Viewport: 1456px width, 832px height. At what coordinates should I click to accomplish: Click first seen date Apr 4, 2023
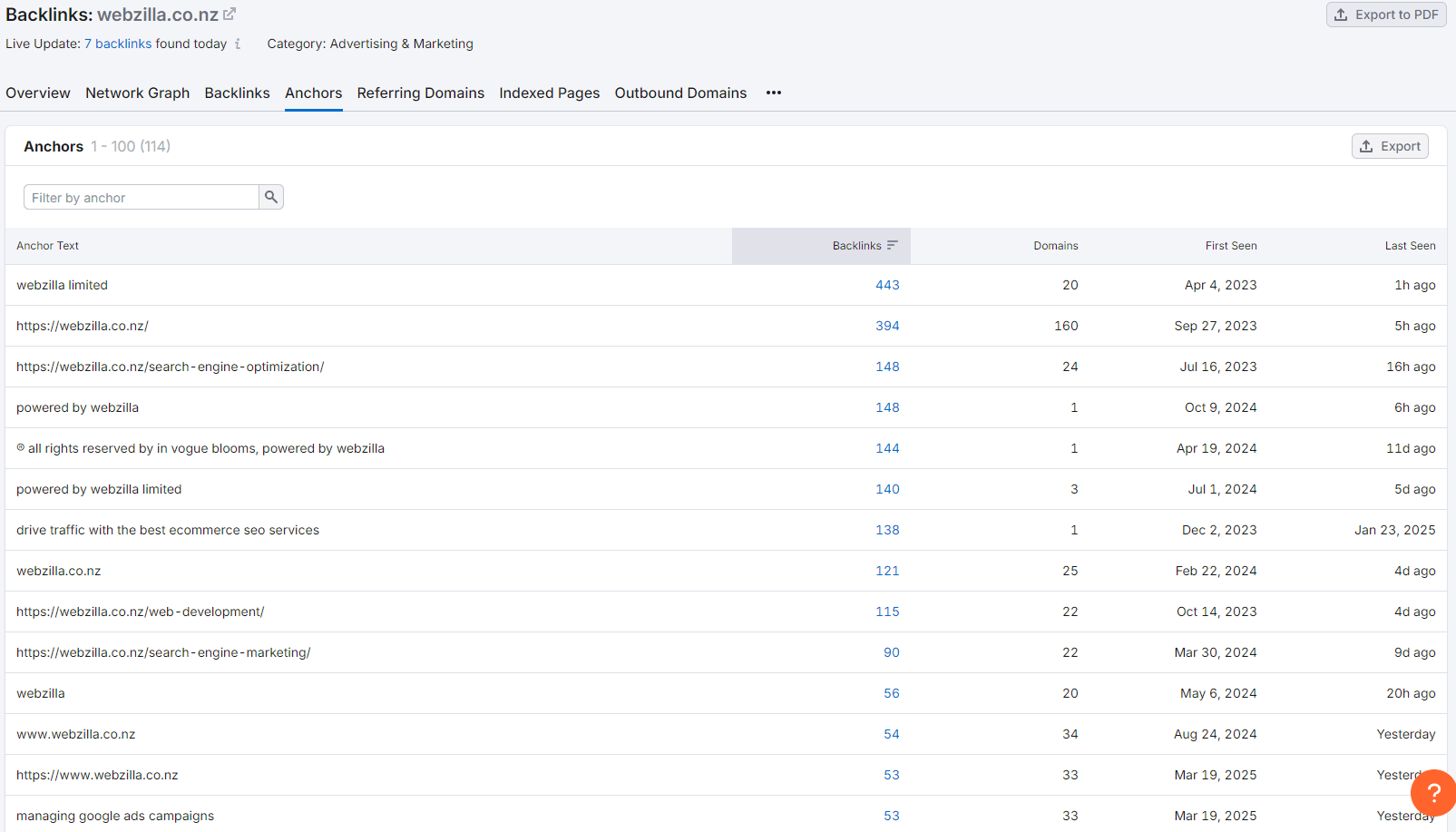point(1221,285)
